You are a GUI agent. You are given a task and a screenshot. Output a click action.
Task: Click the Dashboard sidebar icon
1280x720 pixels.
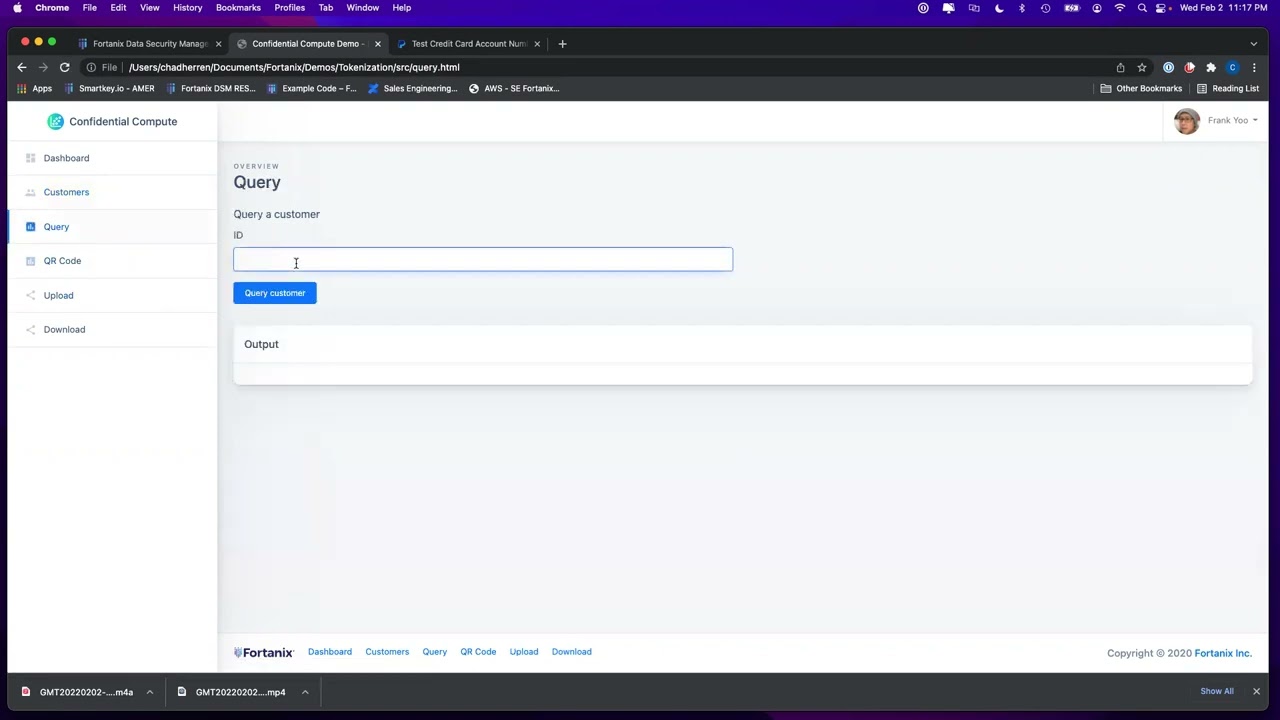[30, 158]
